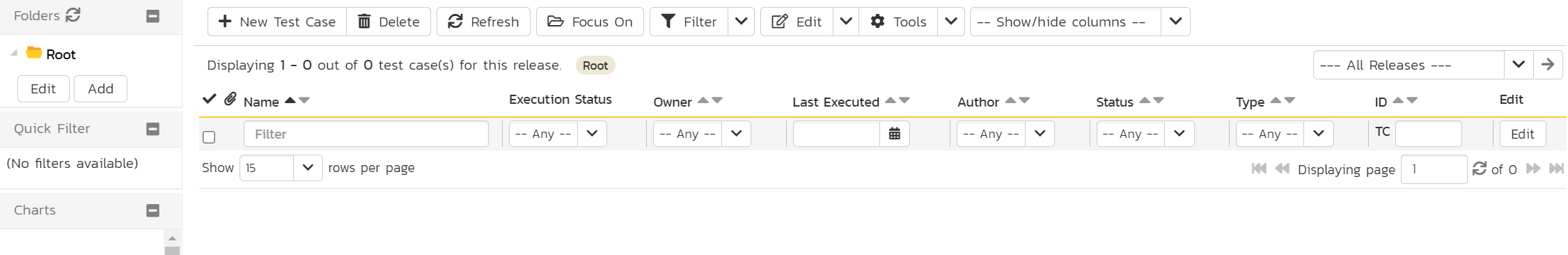This screenshot has width=1568, height=255.
Task: Select the Root folder in tree
Action: [61, 54]
